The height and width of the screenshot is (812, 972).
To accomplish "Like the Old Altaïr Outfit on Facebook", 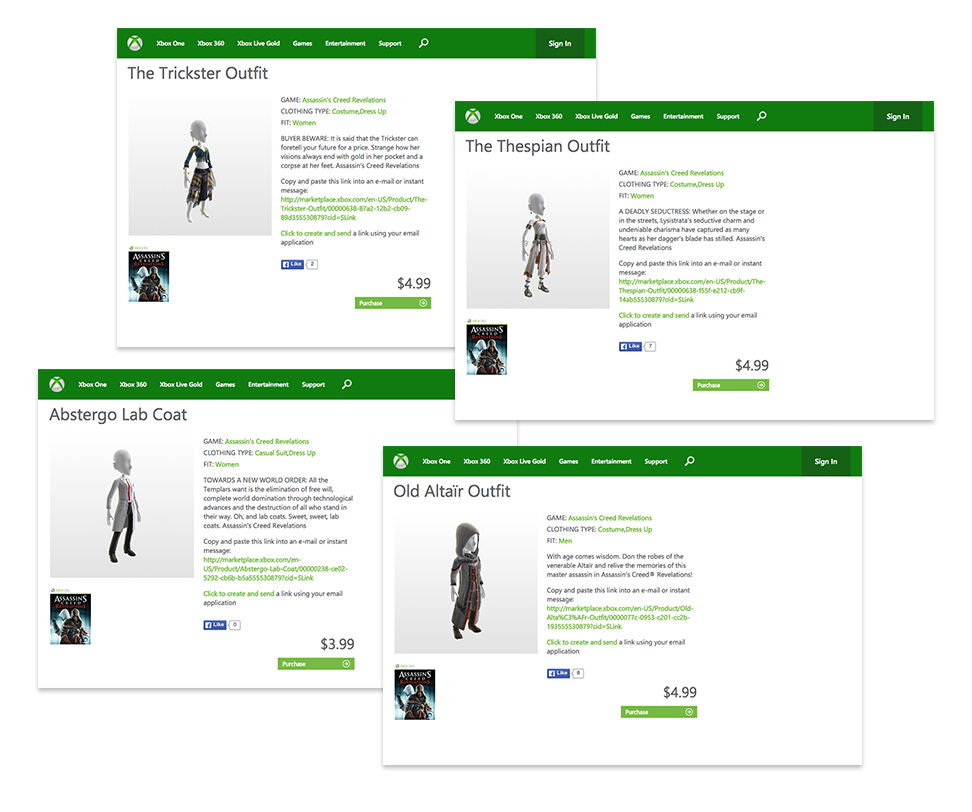I will pos(558,673).
